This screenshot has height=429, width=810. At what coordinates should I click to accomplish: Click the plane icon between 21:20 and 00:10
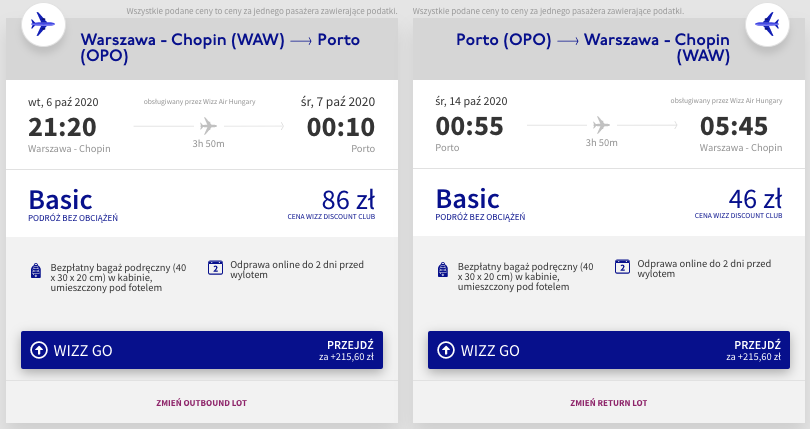(x=208, y=125)
